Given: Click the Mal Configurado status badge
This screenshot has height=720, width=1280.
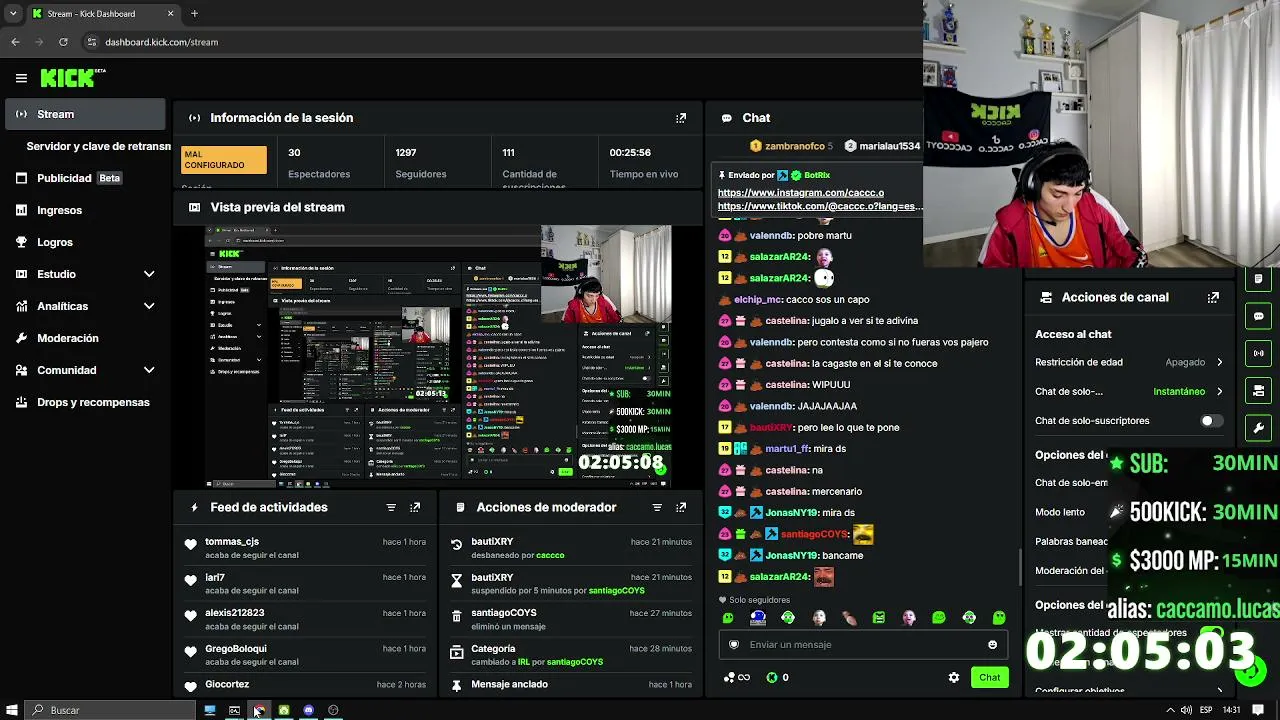Looking at the screenshot, I should [x=224, y=160].
